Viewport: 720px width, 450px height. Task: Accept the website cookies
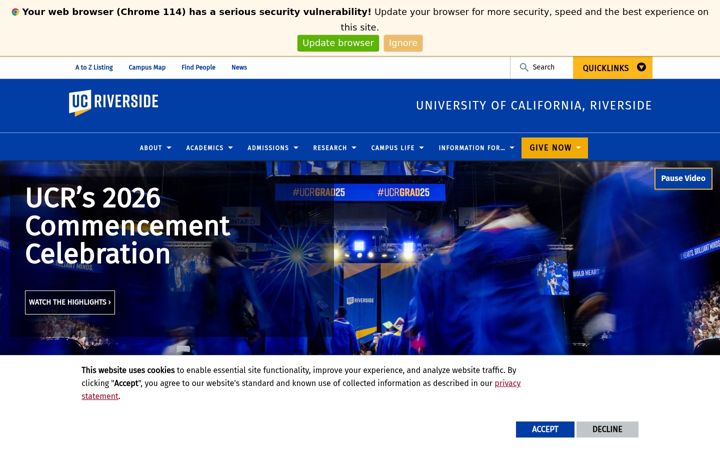[545, 429]
